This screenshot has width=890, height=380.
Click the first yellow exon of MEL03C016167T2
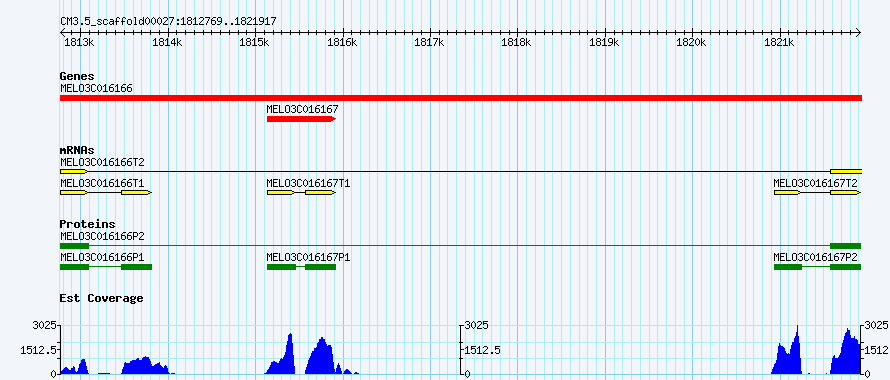[787, 193]
